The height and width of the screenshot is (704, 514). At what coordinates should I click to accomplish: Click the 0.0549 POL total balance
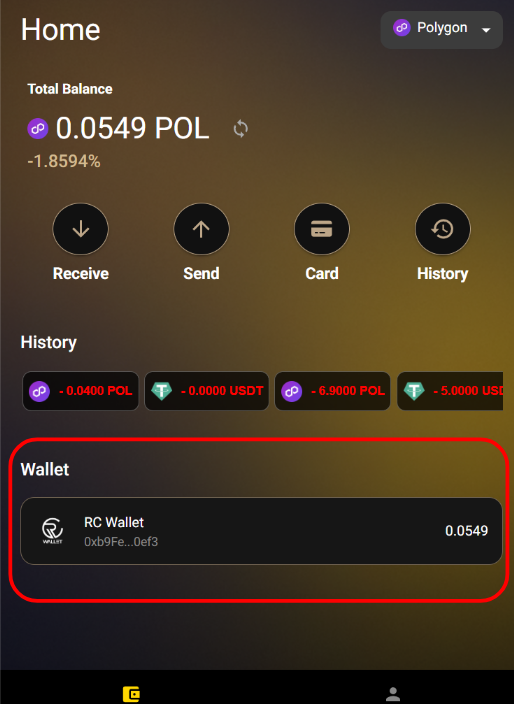pos(132,128)
